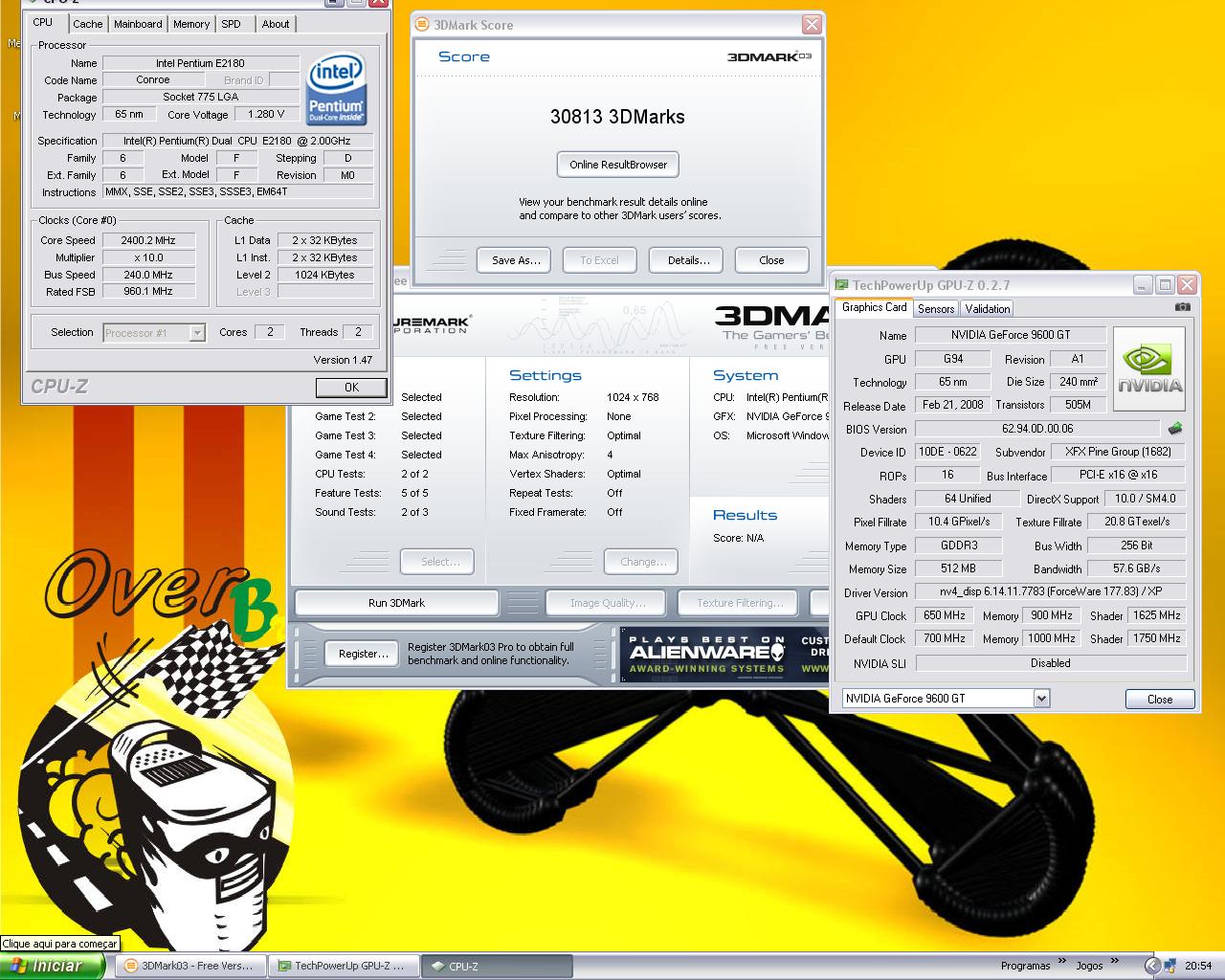Open the Processor #1 selection dropdown in CPU-Z

pyautogui.click(x=197, y=332)
